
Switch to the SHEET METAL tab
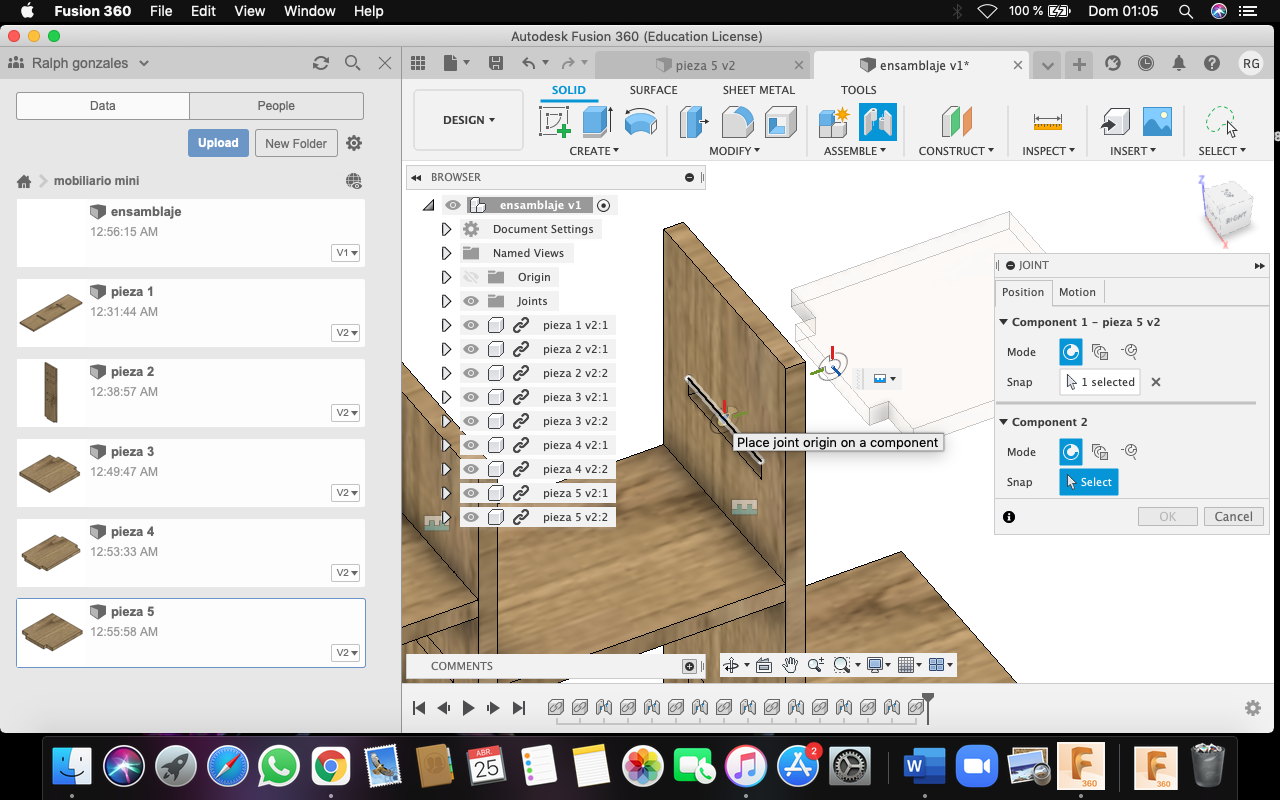pyautogui.click(x=759, y=90)
